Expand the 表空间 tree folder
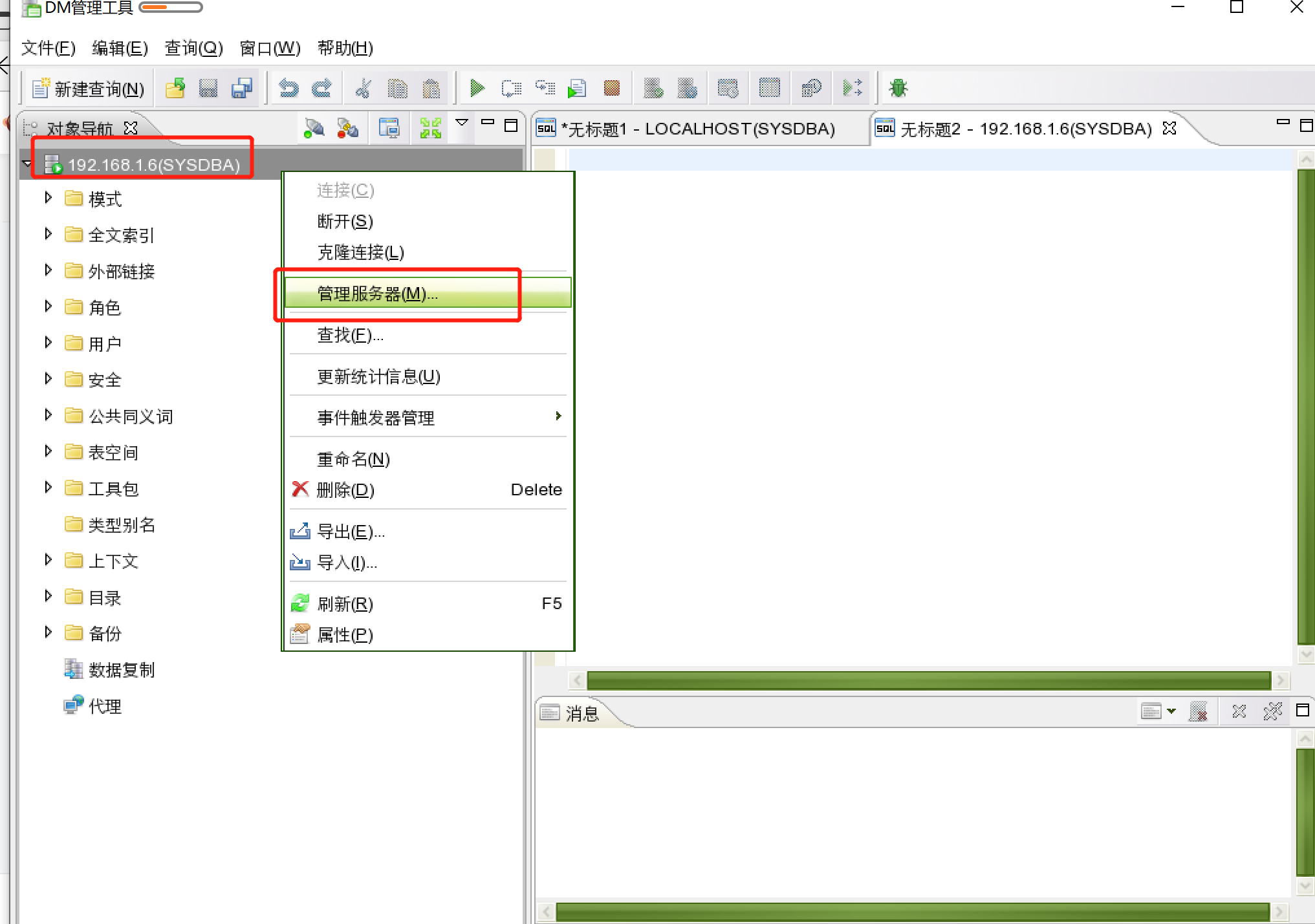The image size is (1315, 924). [x=48, y=451]
